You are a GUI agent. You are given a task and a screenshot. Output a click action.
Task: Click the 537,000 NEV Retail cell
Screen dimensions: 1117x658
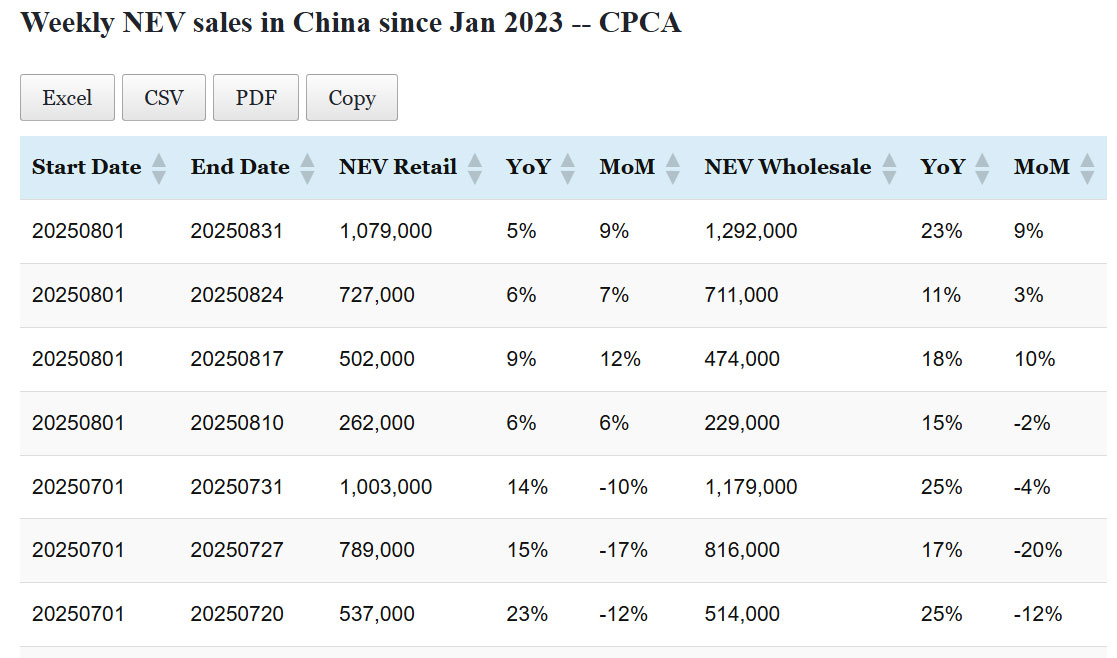coord(377,614)
